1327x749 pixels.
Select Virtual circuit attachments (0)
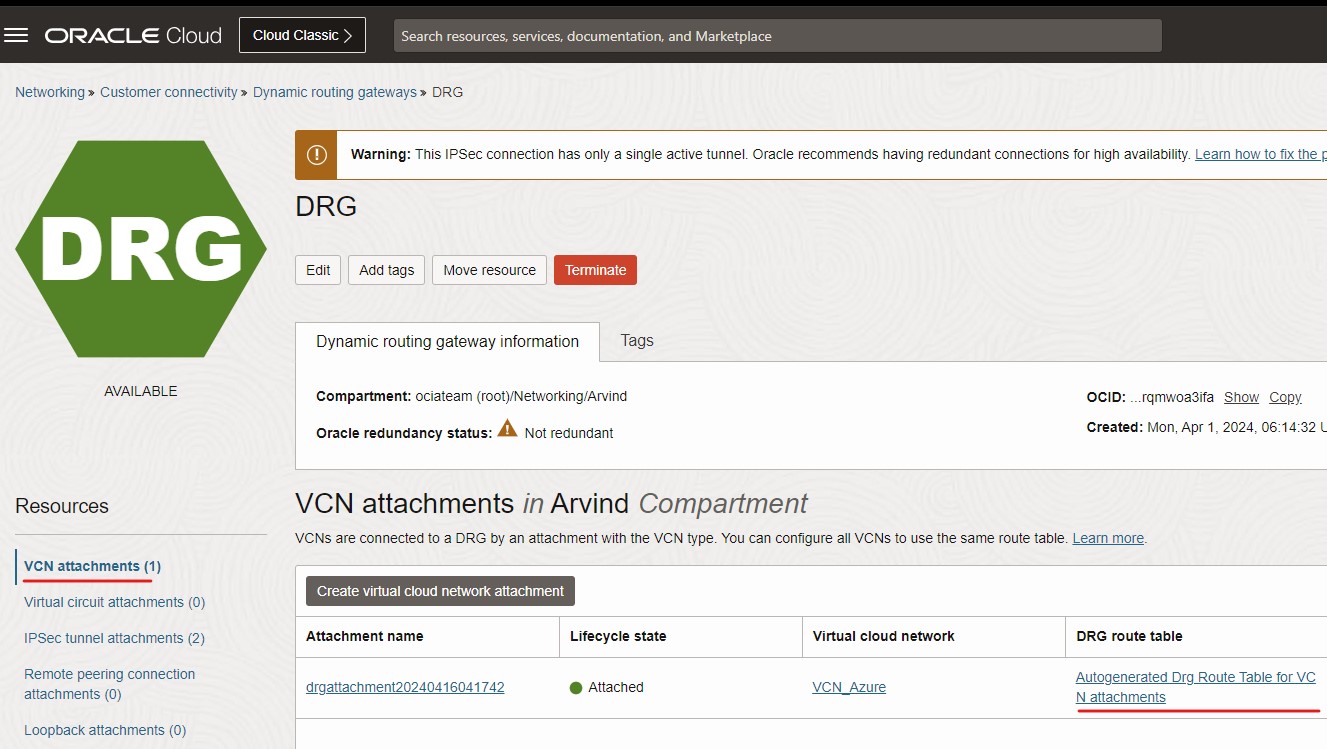click(114, 602)
